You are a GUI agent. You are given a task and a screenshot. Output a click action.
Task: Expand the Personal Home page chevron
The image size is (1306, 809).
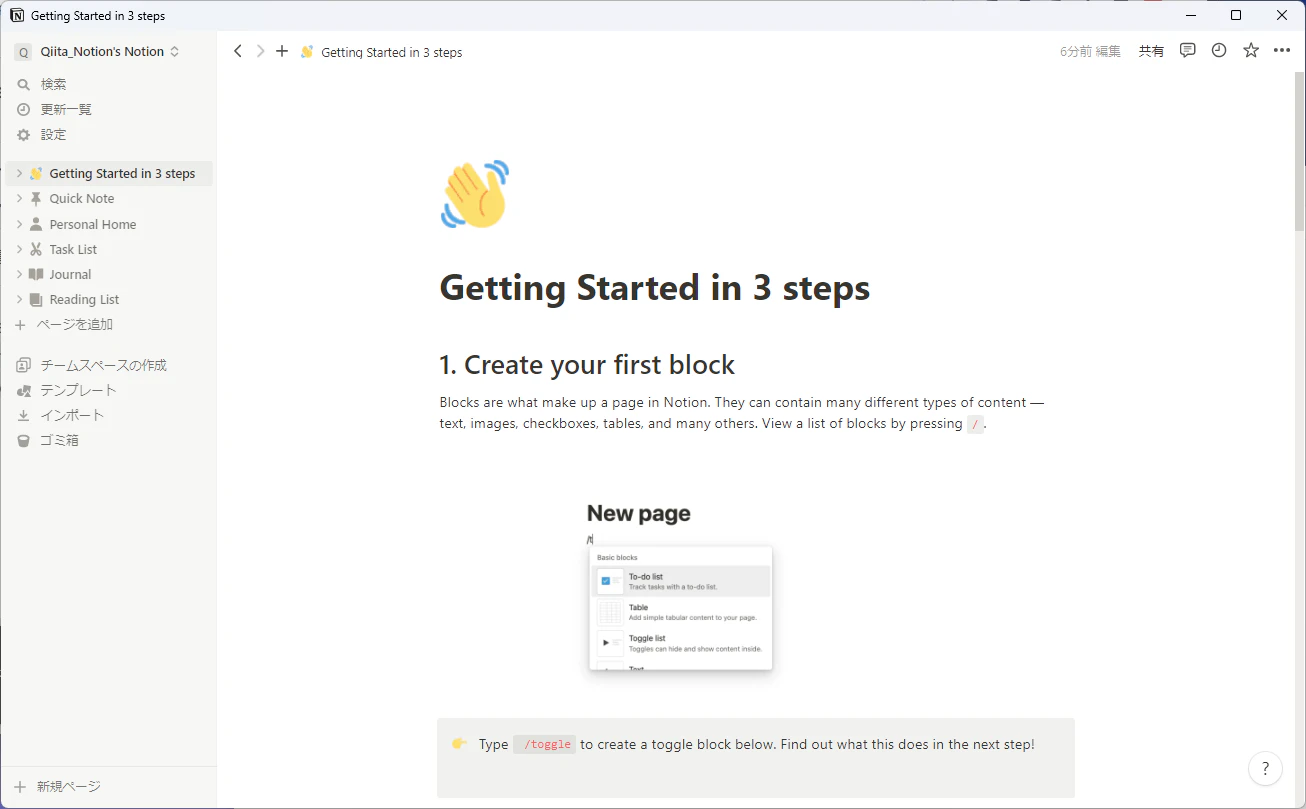pyautogui.click(x=19, y=224)
